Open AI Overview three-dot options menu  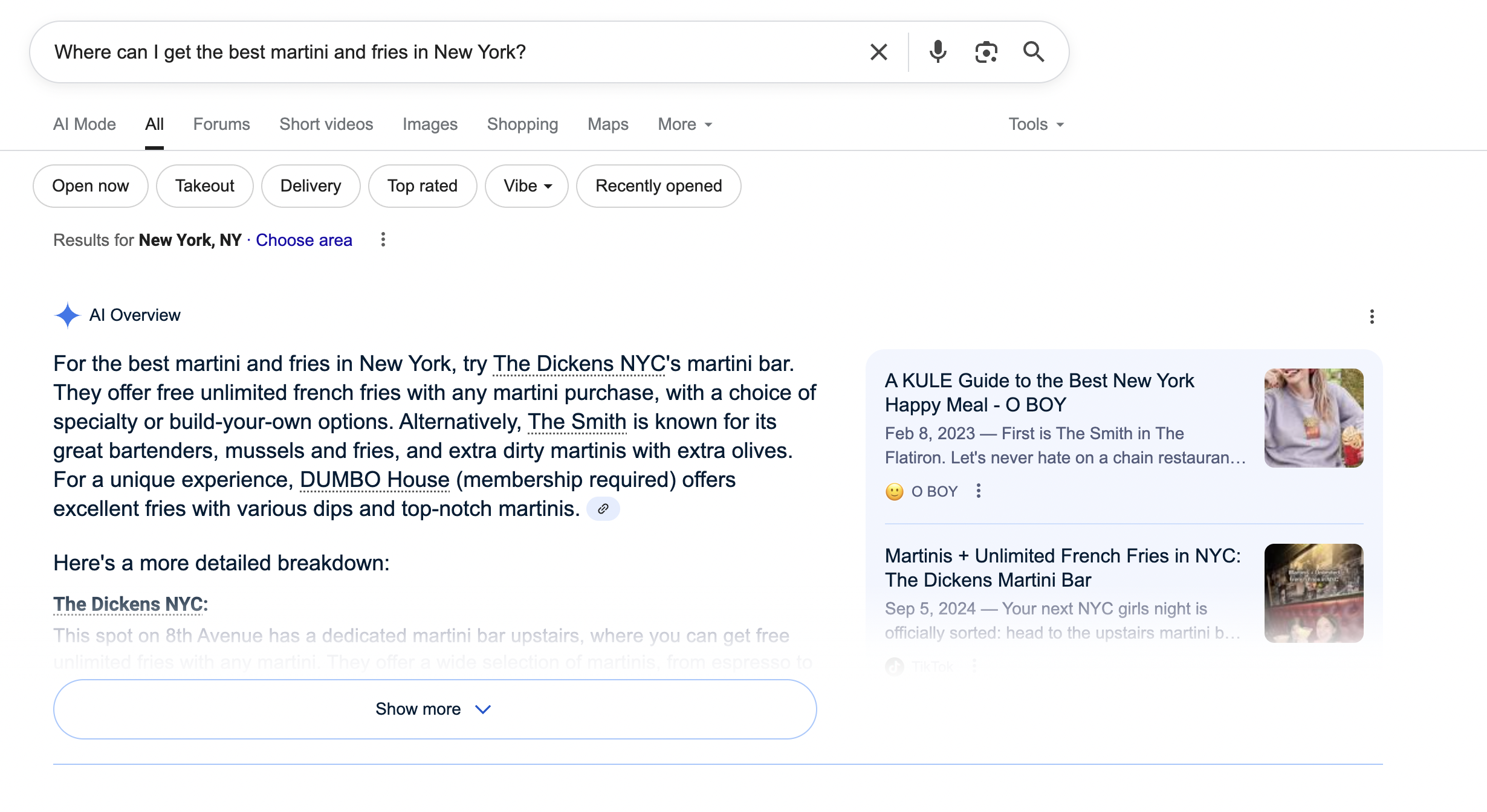[1372, 317]
